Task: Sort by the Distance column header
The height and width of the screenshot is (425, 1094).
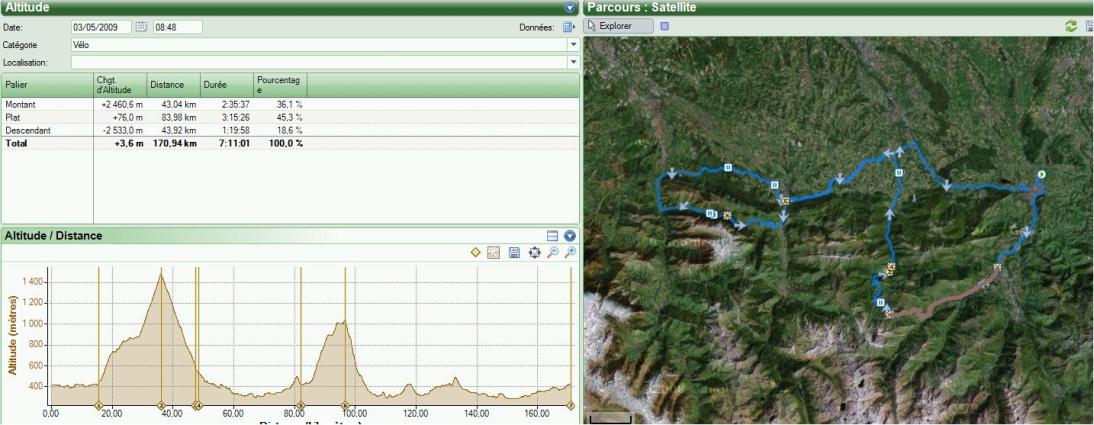Action: click(174, 84)
